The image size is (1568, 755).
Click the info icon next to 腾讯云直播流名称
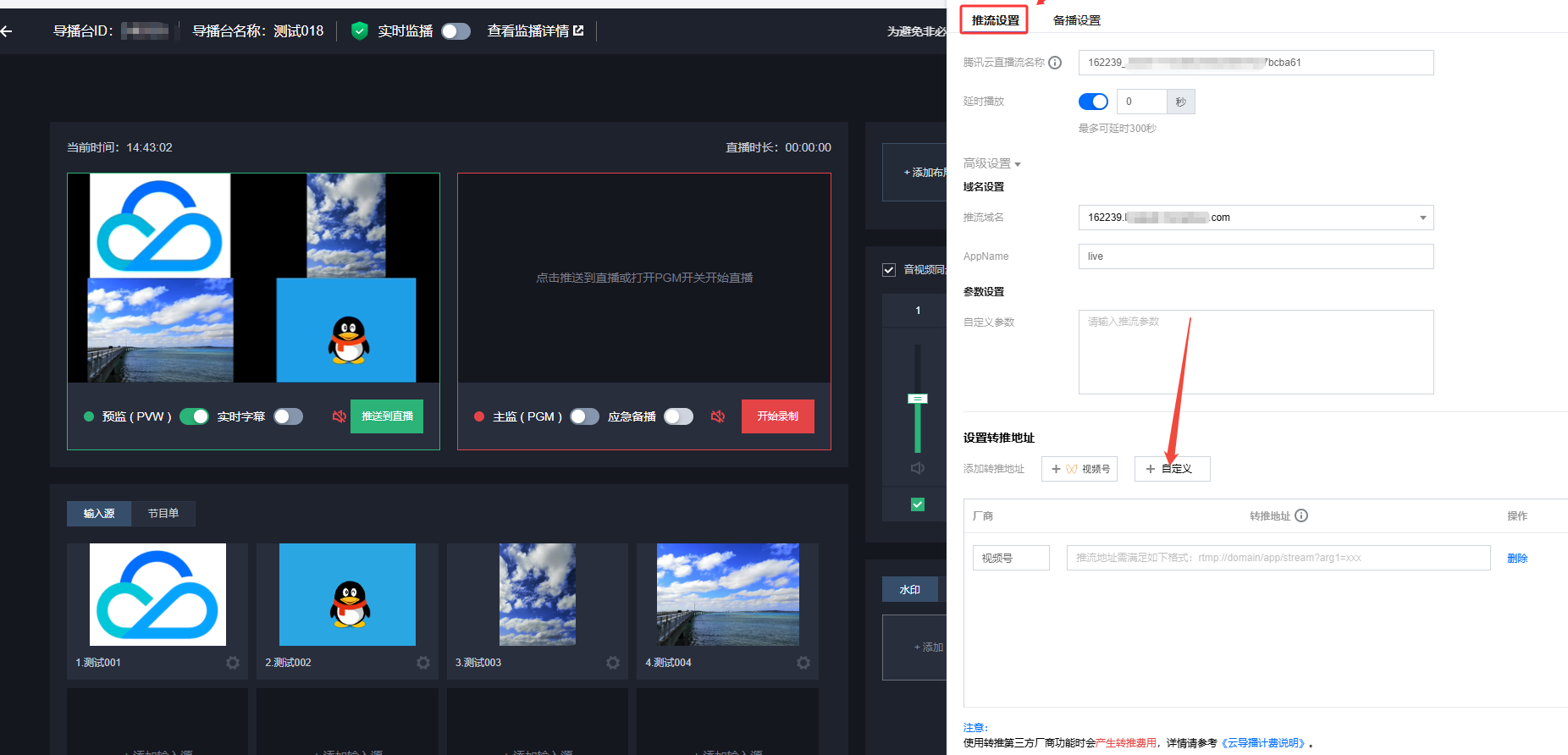pyautogui.click(x=1055, y=63)
